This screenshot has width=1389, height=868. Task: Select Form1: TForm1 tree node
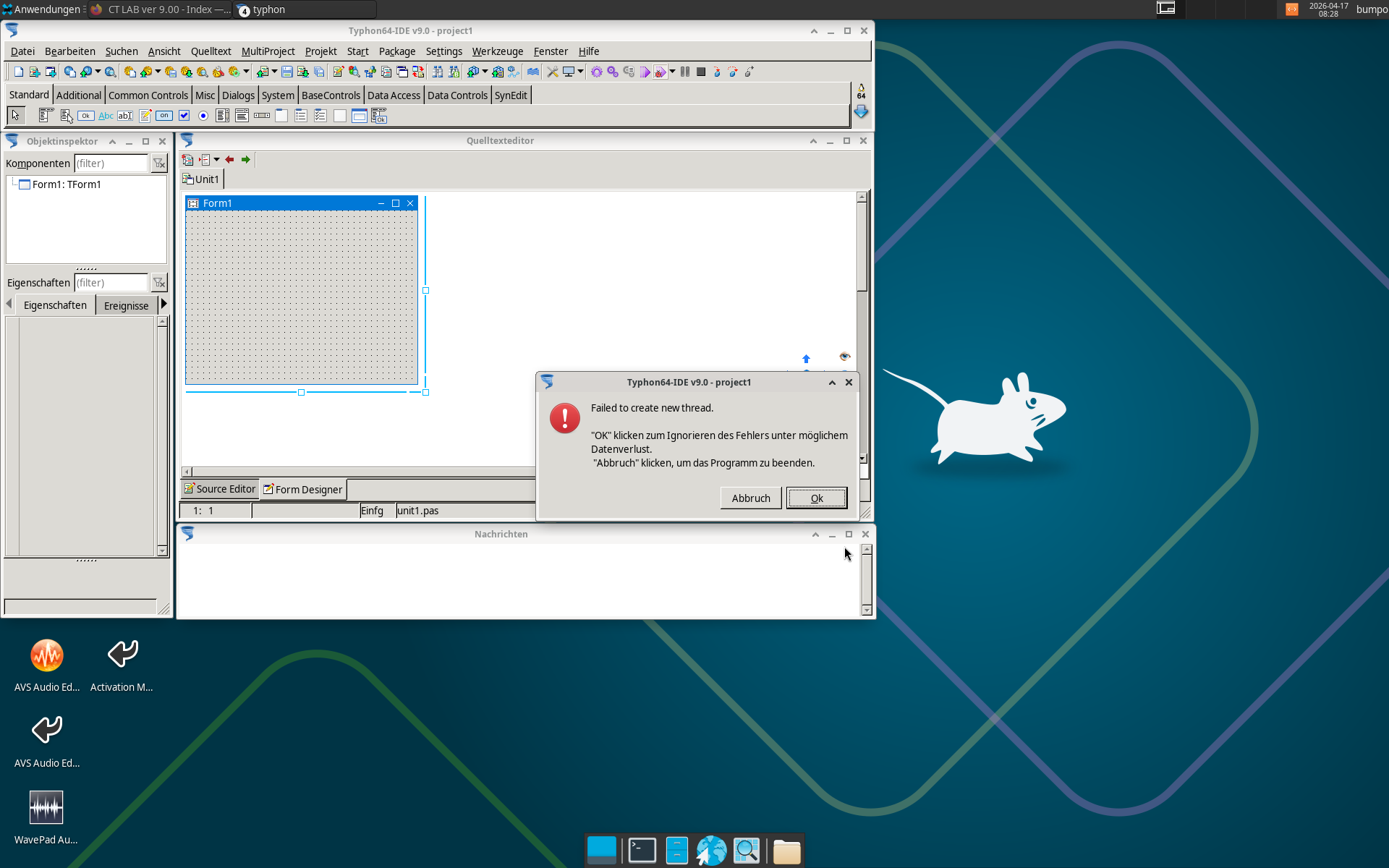click(66, 184)
